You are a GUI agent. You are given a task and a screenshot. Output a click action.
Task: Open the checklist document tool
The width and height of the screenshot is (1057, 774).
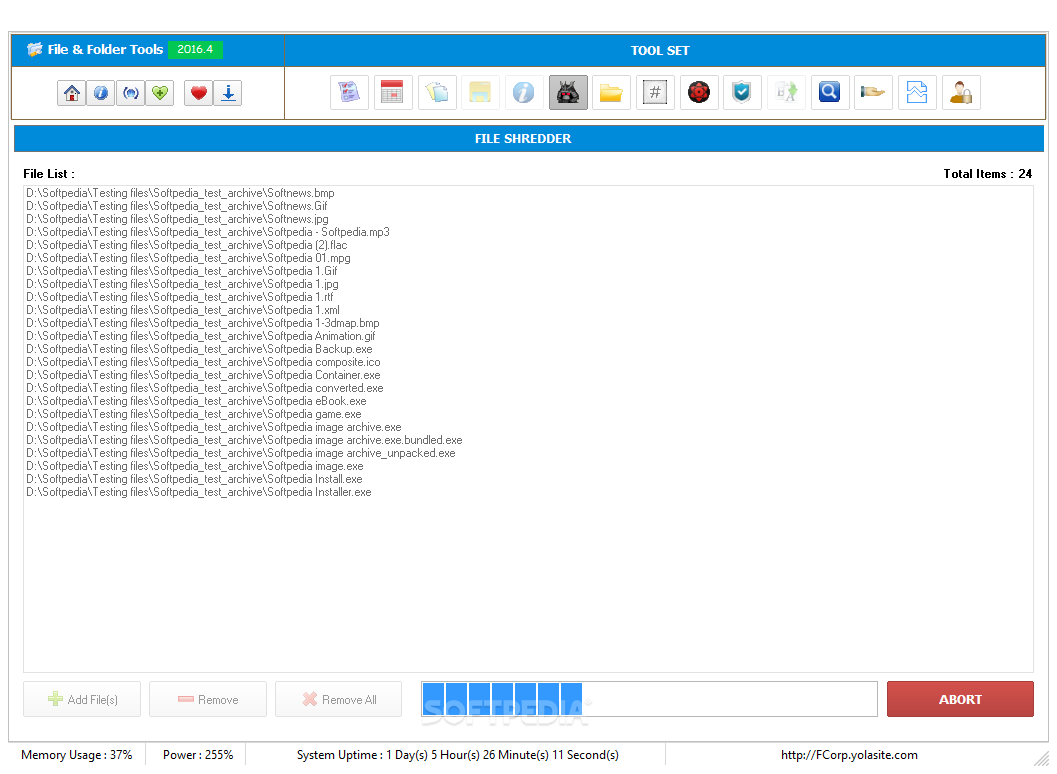point(349,92)
